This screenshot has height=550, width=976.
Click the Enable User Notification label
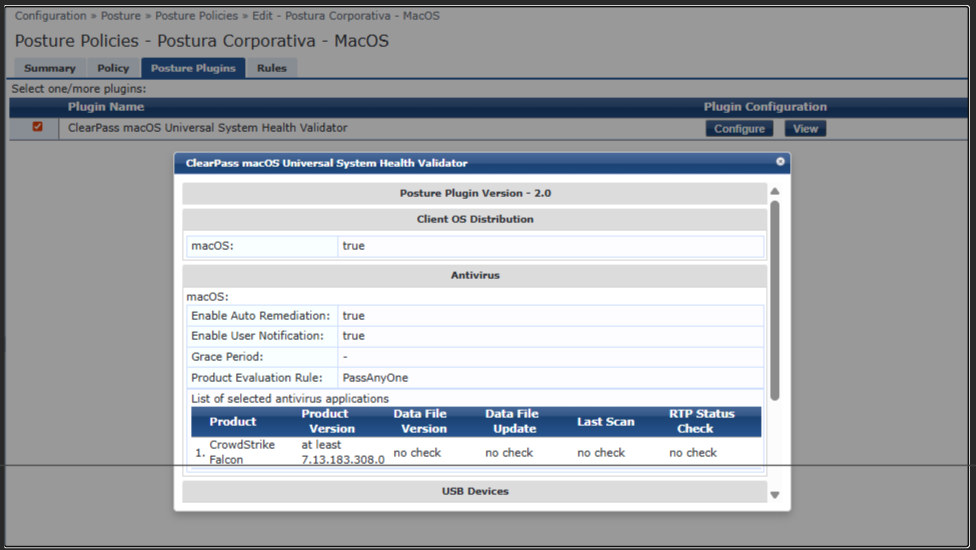click(257, 336)
